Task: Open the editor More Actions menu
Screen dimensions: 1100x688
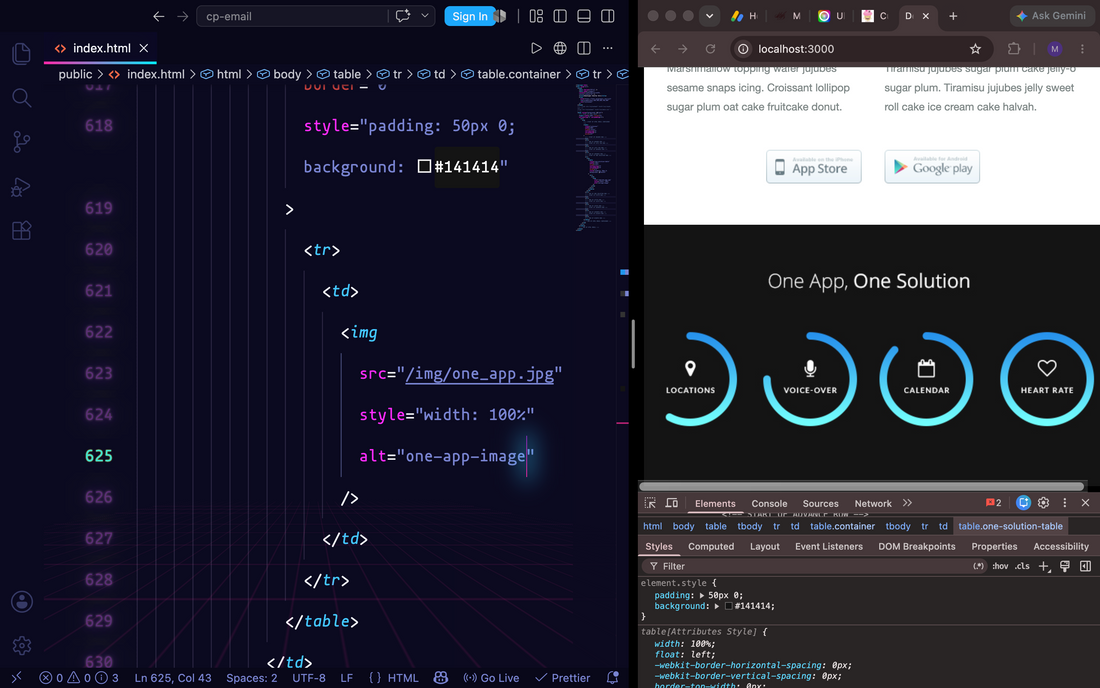Action: coord(608,48)
